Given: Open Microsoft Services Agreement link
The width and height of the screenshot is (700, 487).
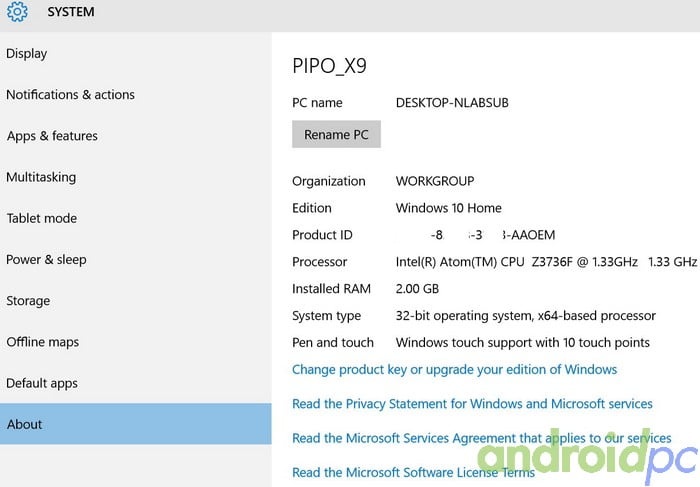Looking at the screenshot, I should coord(482,438).
